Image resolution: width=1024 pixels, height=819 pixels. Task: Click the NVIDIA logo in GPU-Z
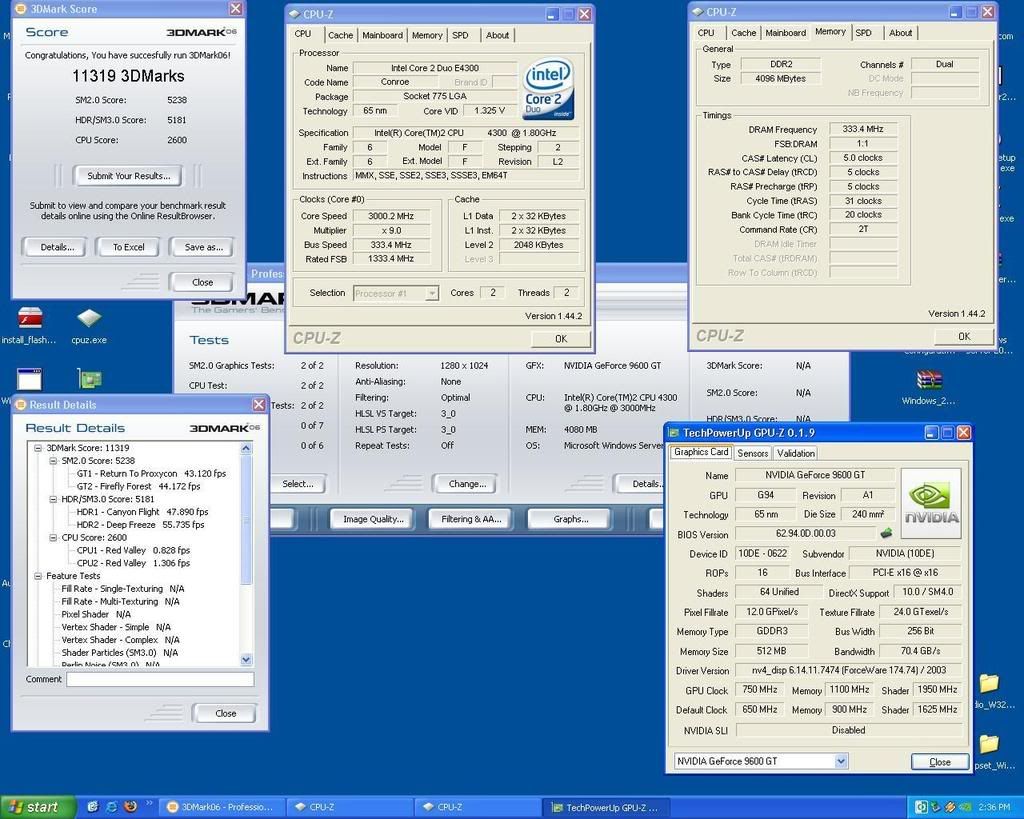click(x=931, y=503)
